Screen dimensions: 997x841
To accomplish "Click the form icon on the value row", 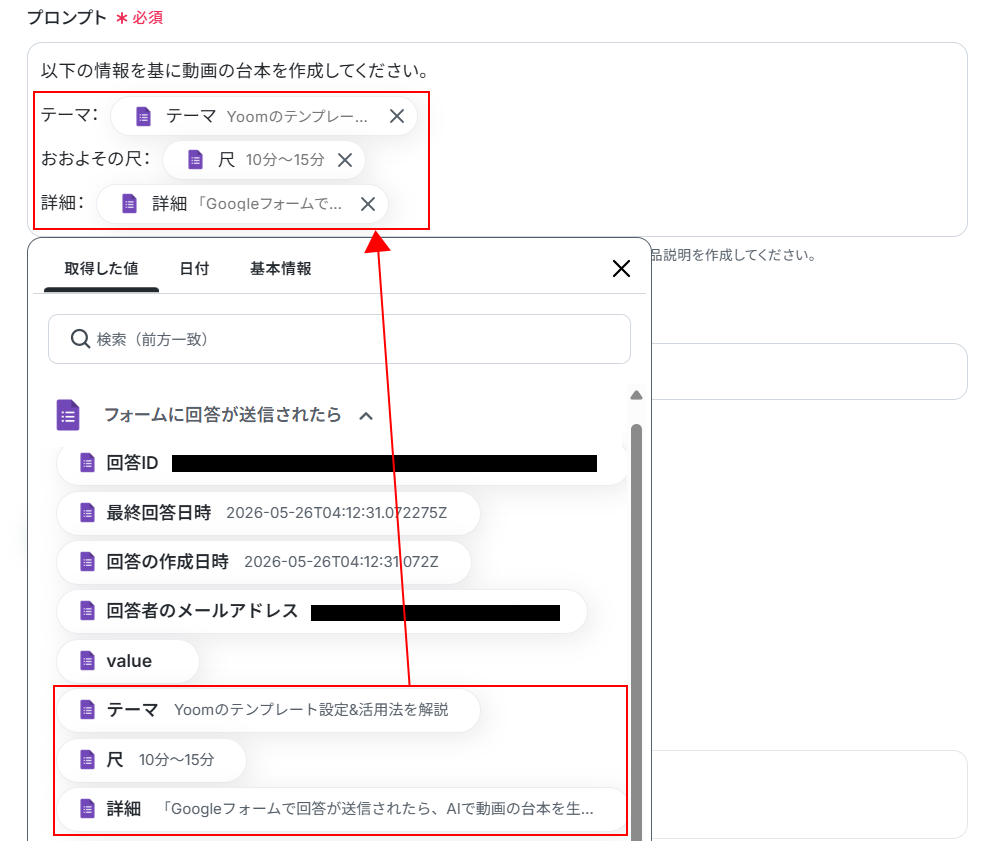I will tap(87, 660).
